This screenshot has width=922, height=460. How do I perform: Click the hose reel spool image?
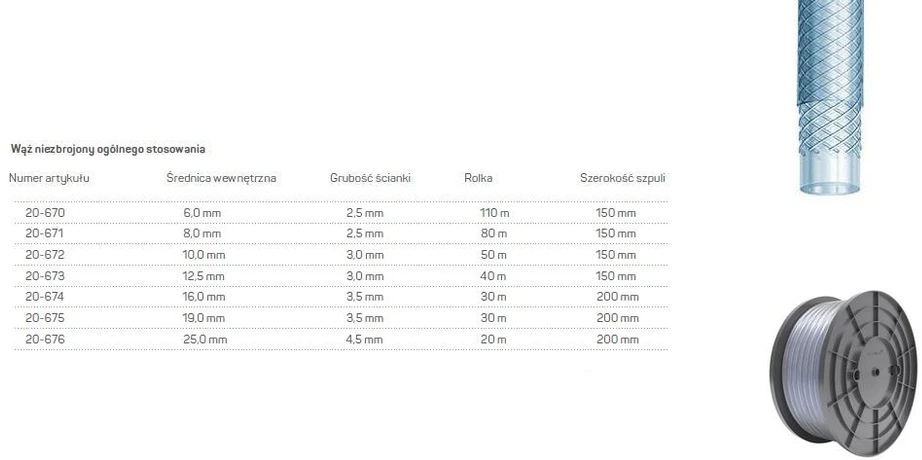point(845,373)
